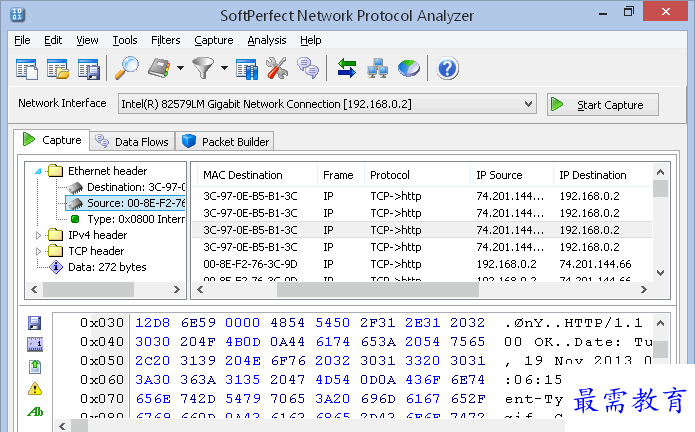Image resolution: width=695 pixels, height=432 pixels.
Task: Expand the IPv4 header tree node
Action: [39, 235]
